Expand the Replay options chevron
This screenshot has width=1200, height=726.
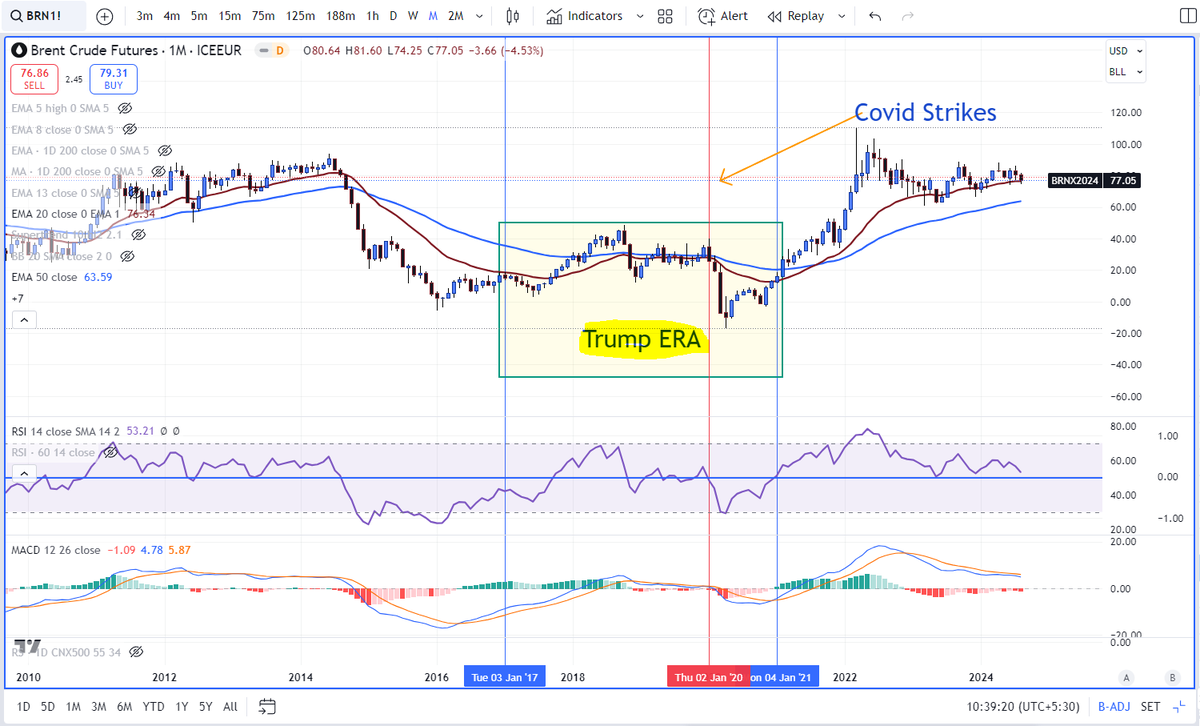841,16
